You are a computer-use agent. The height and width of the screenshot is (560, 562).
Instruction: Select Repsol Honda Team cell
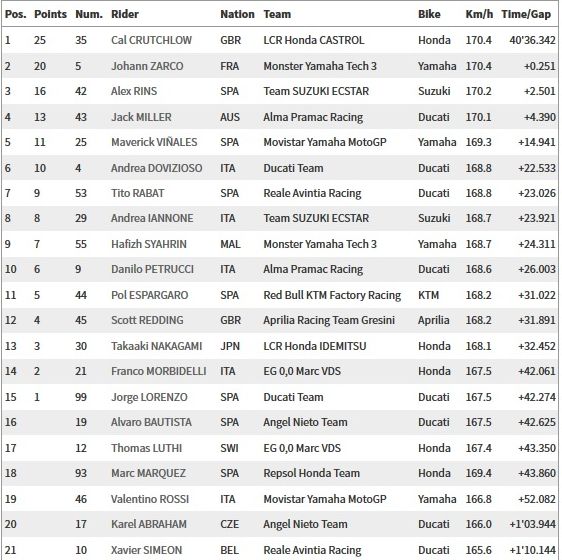(x=311, y=473)
